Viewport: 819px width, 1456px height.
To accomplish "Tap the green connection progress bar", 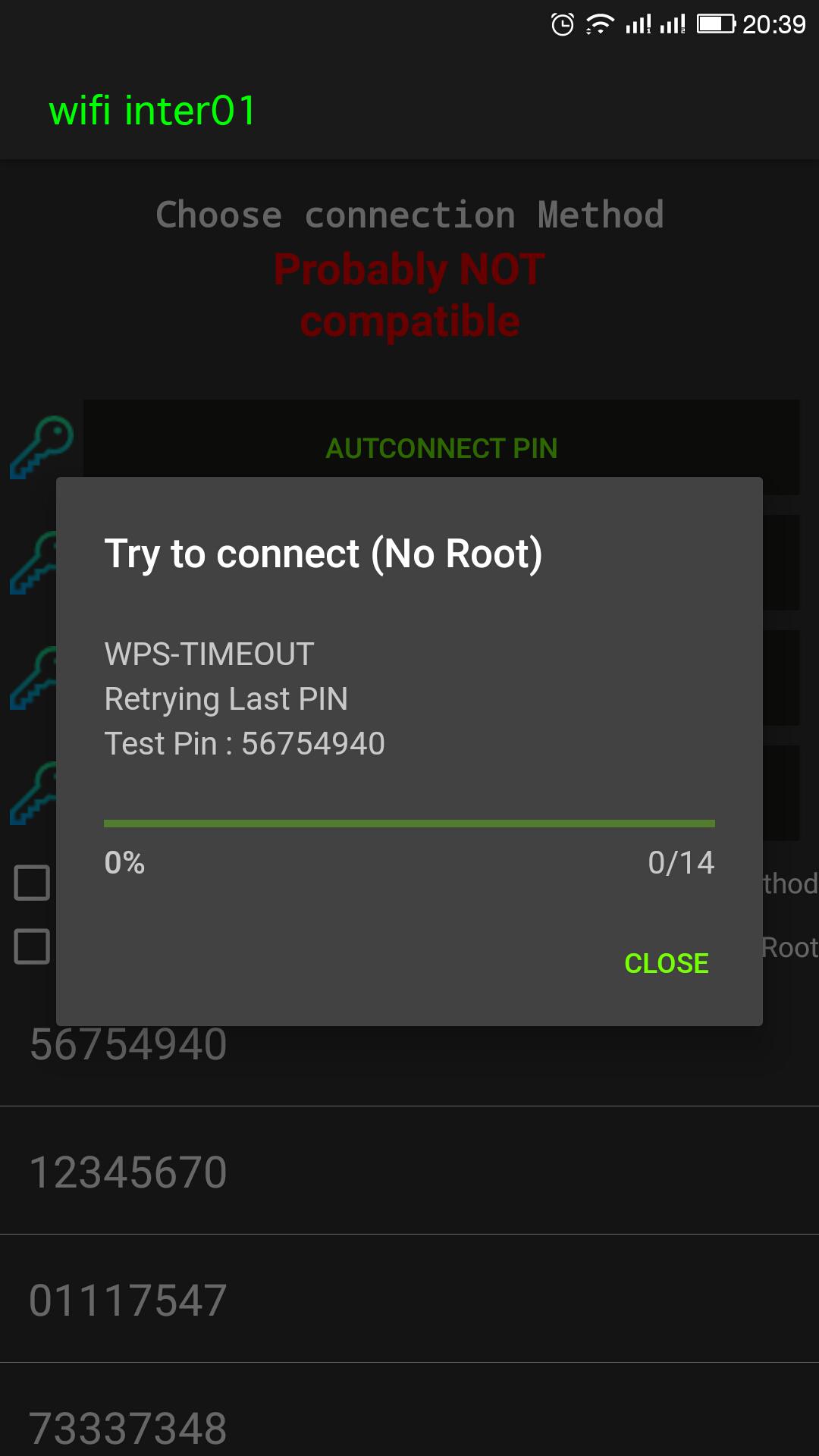I will [409, 824].
